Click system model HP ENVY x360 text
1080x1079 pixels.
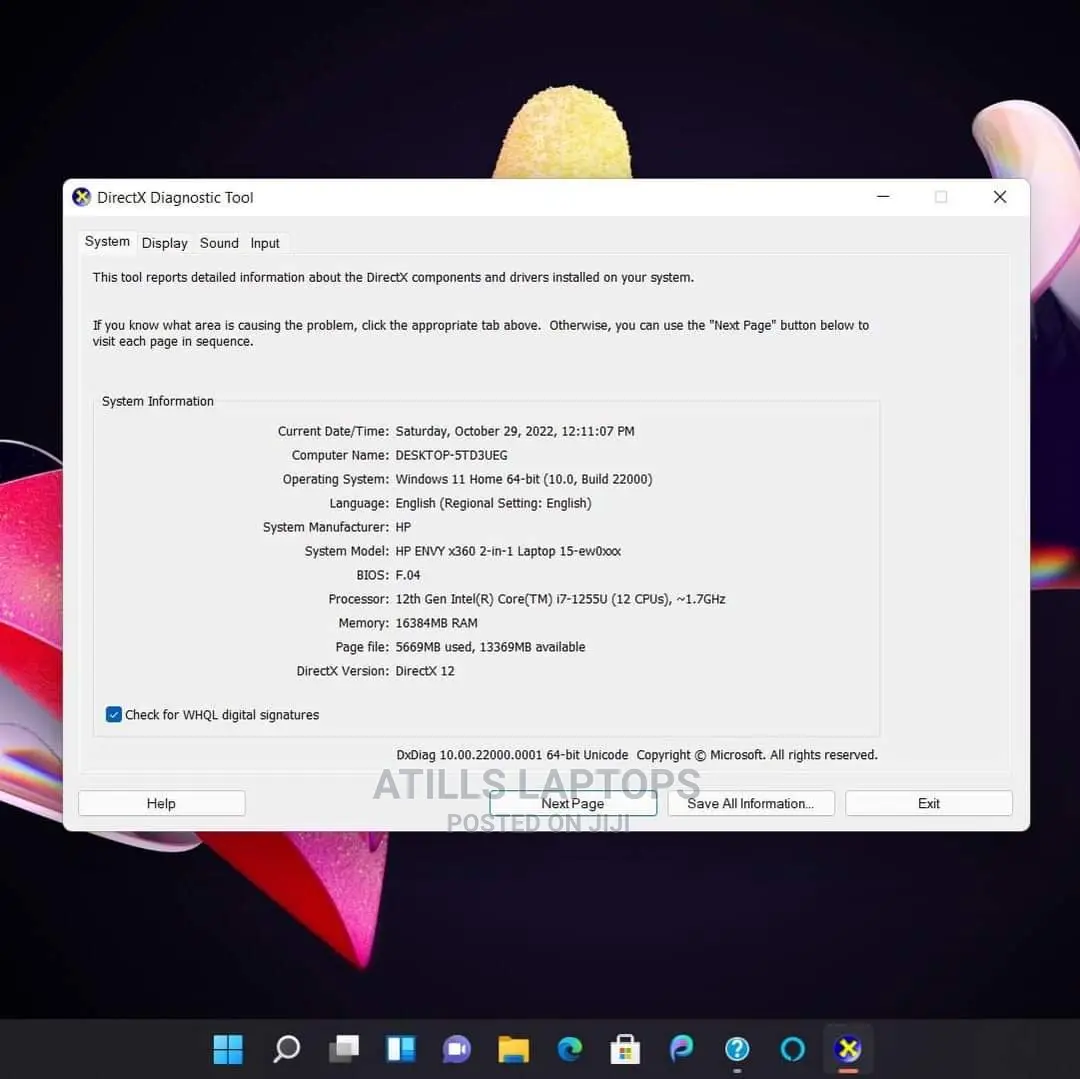pyautogui.click(x=508, y=551)
